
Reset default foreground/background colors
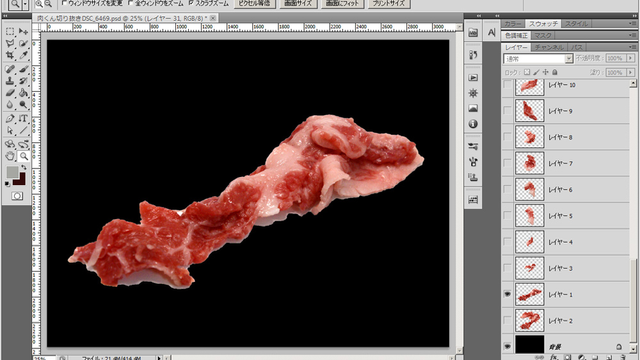[7, 184]
